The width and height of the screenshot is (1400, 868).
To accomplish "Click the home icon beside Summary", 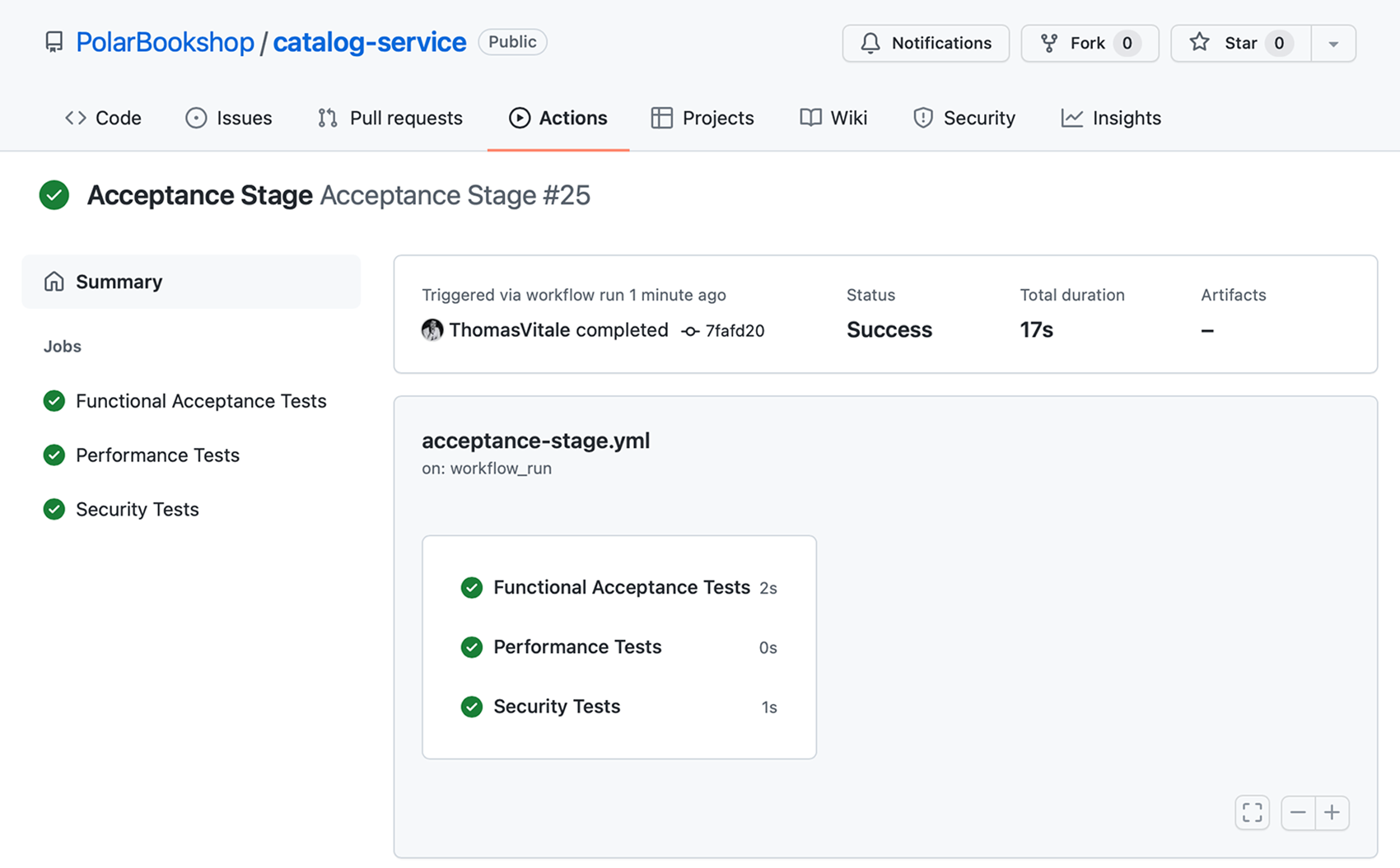I will click(x=54, y=282).
